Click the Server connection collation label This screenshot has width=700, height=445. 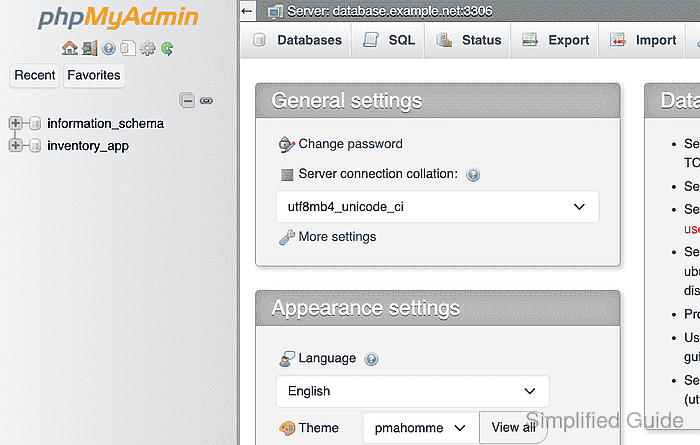click(x=378, y=174)
